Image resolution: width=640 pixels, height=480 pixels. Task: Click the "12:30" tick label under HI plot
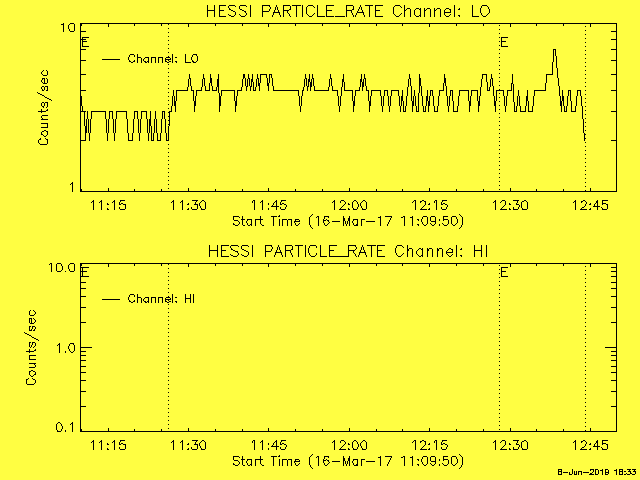point(510,445)
